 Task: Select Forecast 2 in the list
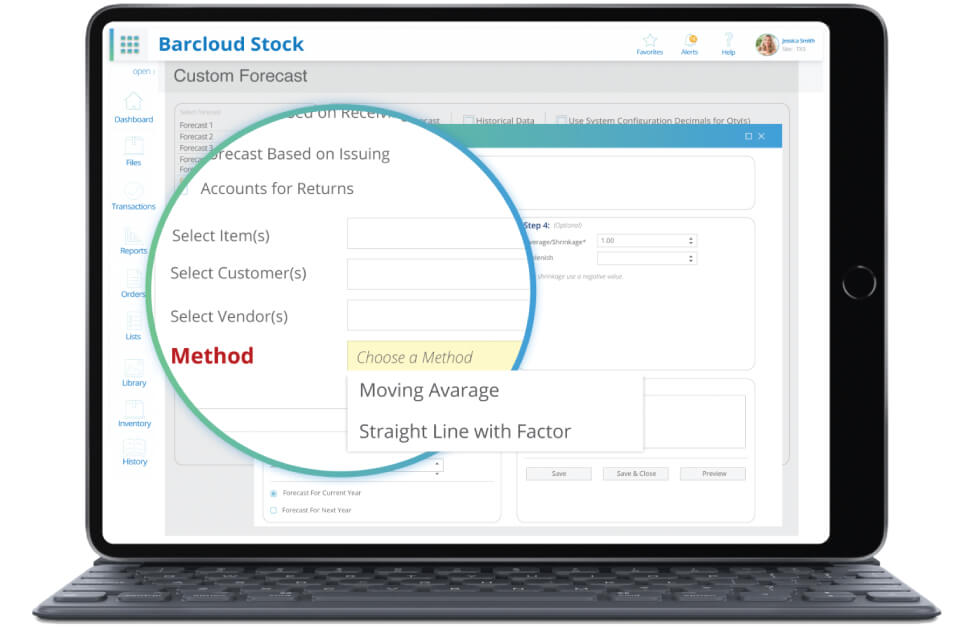pos(196,137)
